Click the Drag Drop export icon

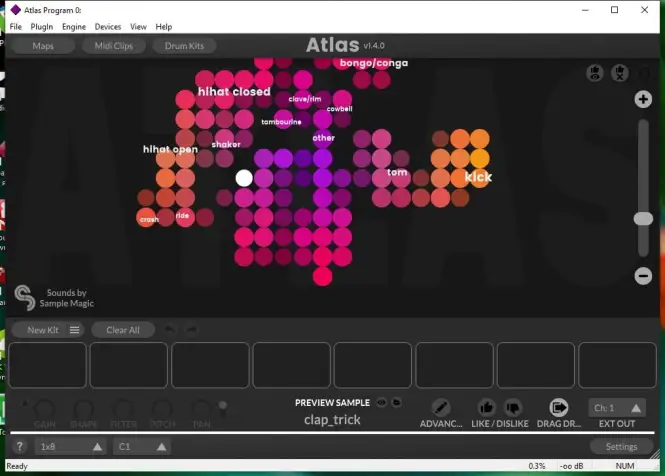[x=559, y=408]
